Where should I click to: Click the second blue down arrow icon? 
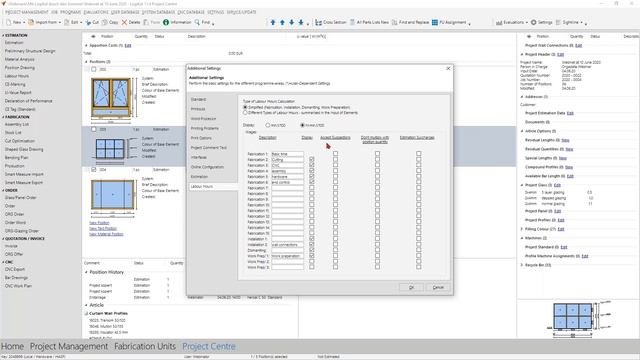click(x=301, y=22)
